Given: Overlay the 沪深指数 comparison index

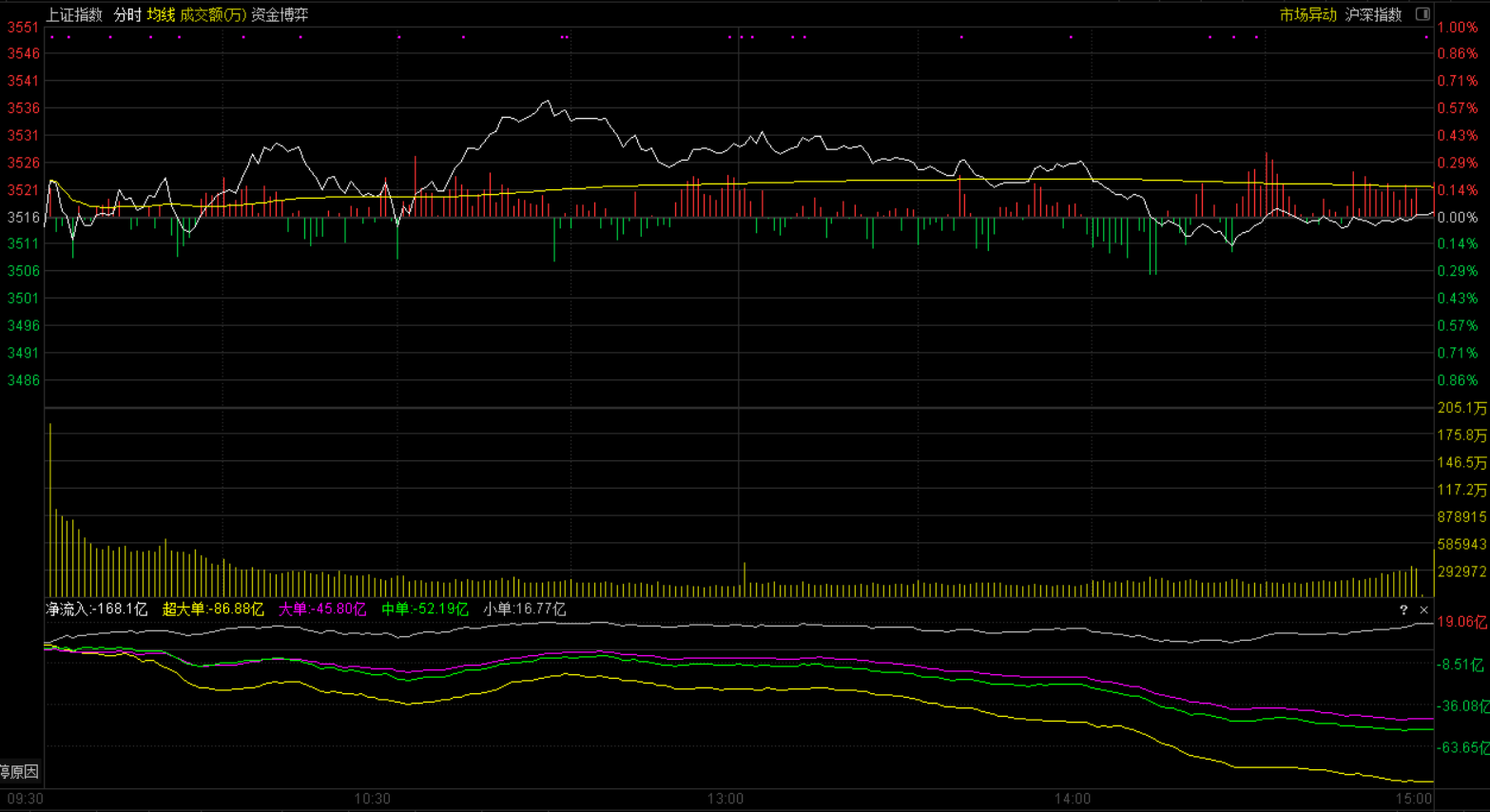Looking at the screenshot, I should pos(1373,14).
